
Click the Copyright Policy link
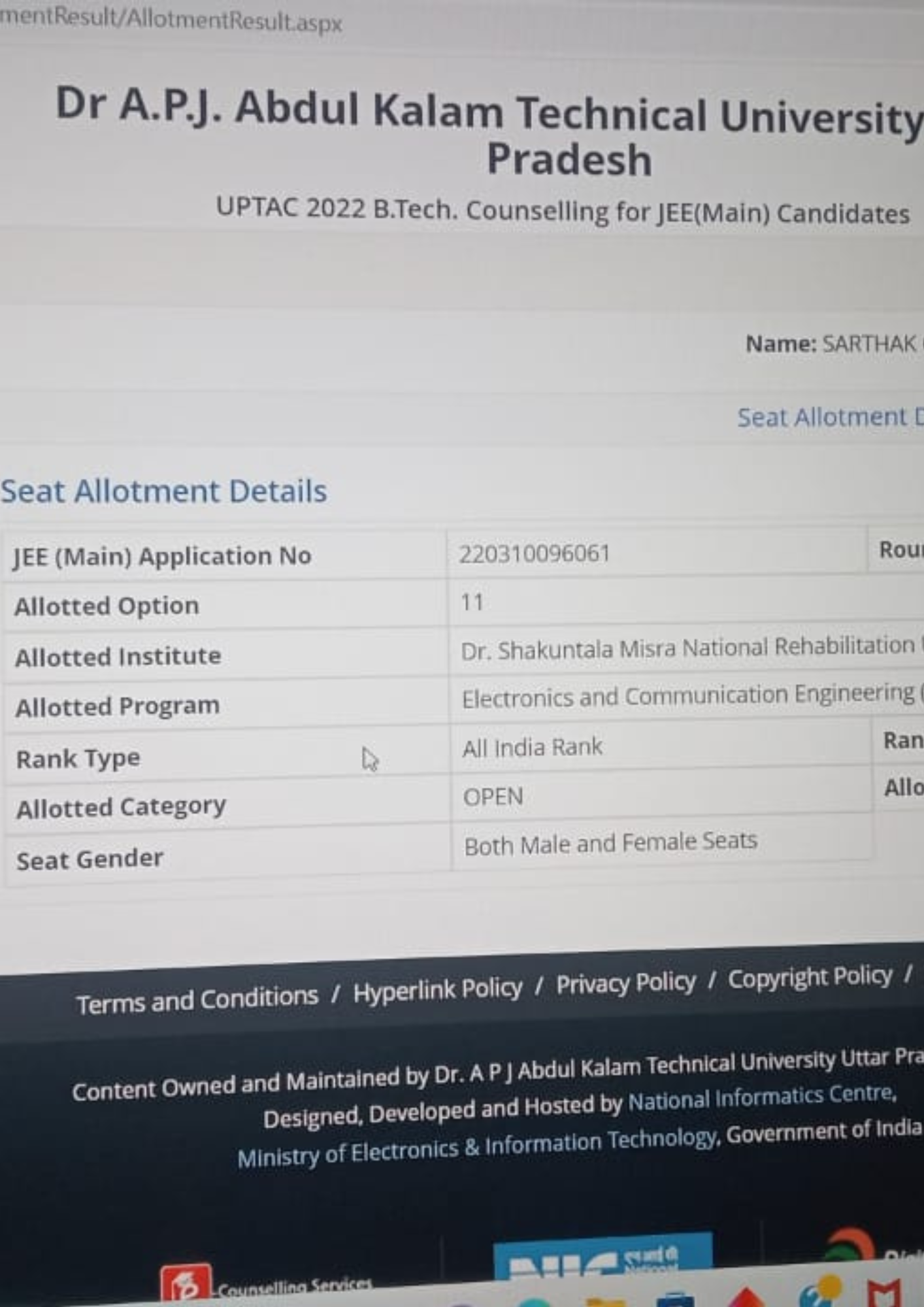[x=810, y=977]
